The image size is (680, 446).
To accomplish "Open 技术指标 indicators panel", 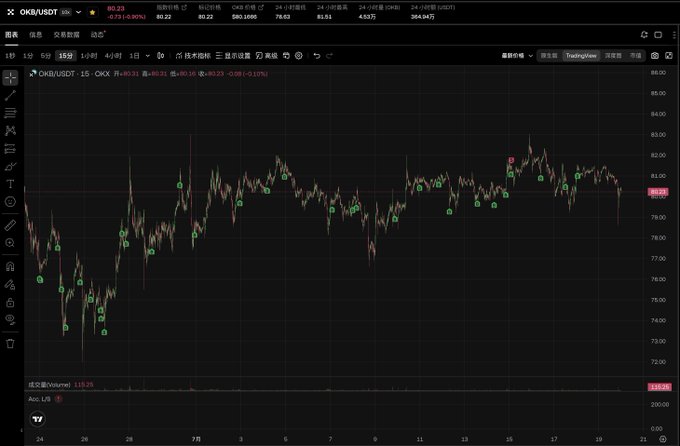I will pos(193,56).
